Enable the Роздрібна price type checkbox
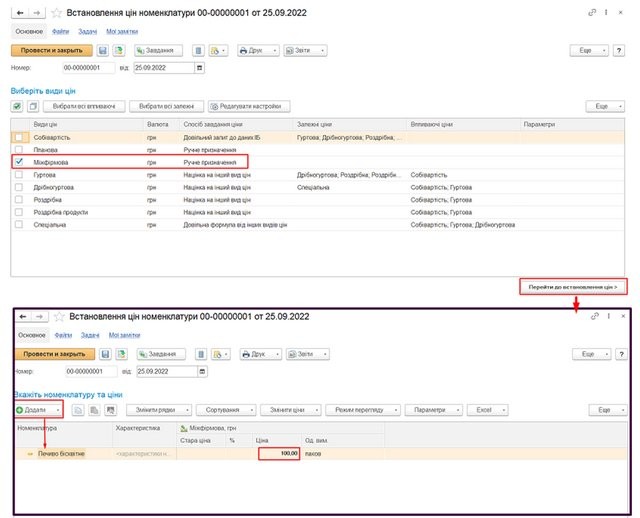Screen dimensions: 640x518 pos(17,199)
